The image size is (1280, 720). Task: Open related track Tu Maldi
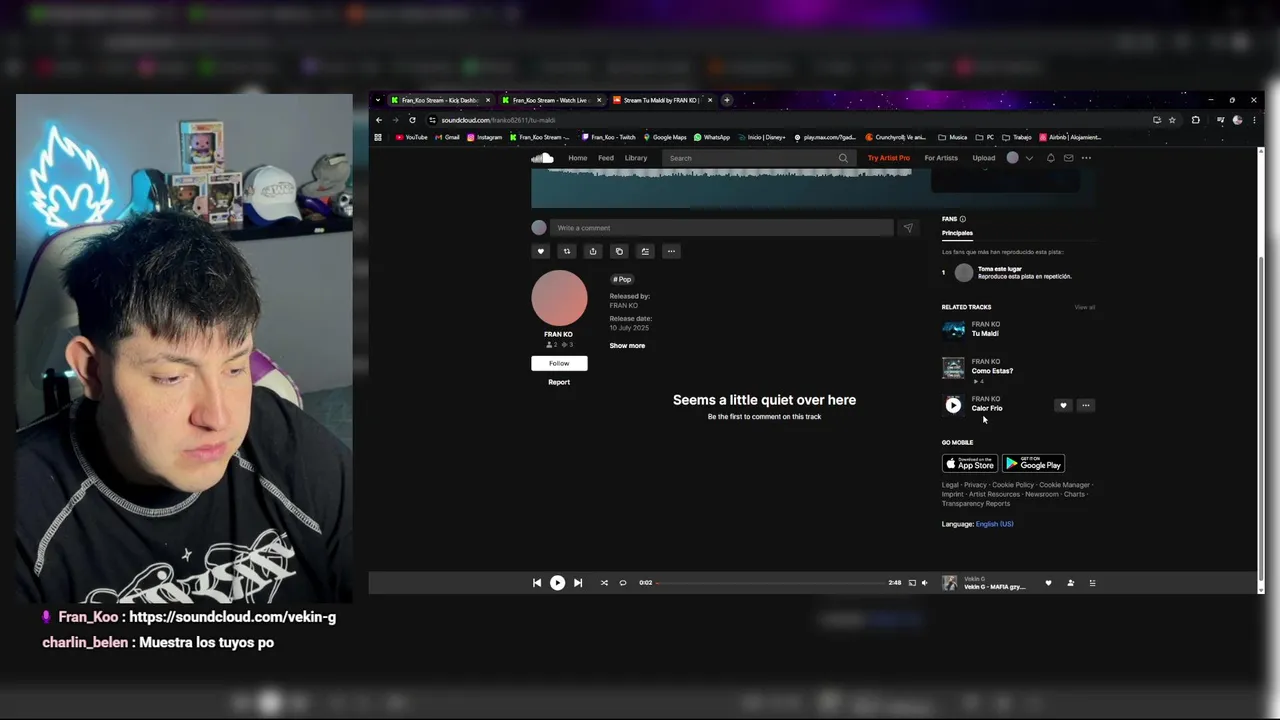point(985,333)
